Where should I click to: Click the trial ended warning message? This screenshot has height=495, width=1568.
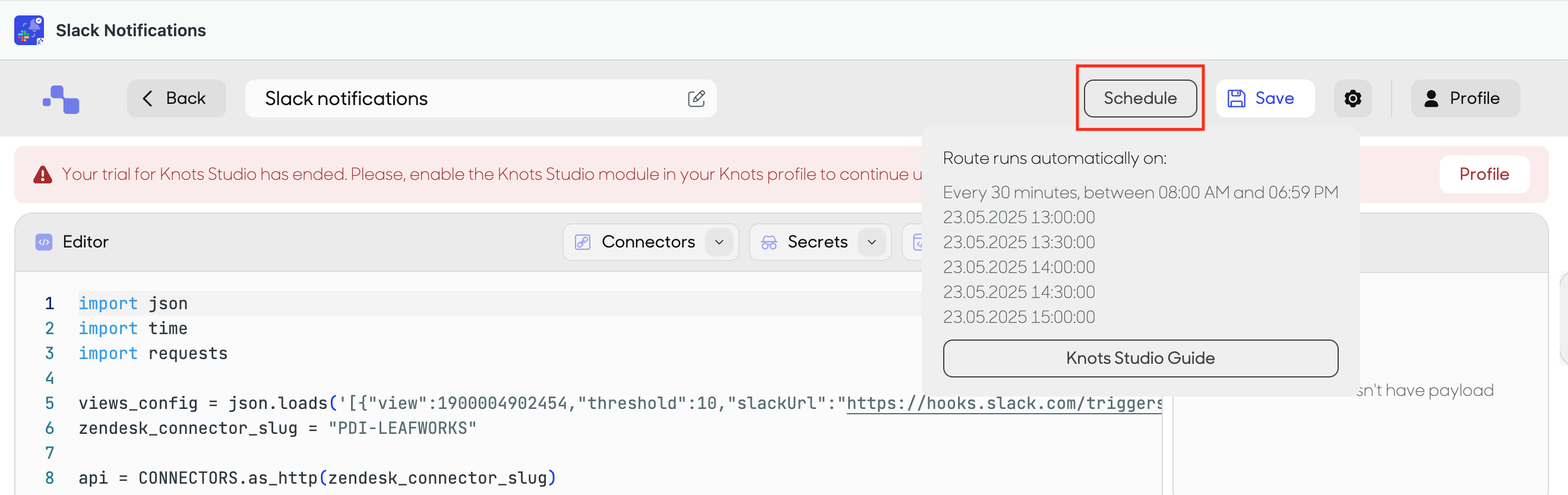(x=492, y=174)
